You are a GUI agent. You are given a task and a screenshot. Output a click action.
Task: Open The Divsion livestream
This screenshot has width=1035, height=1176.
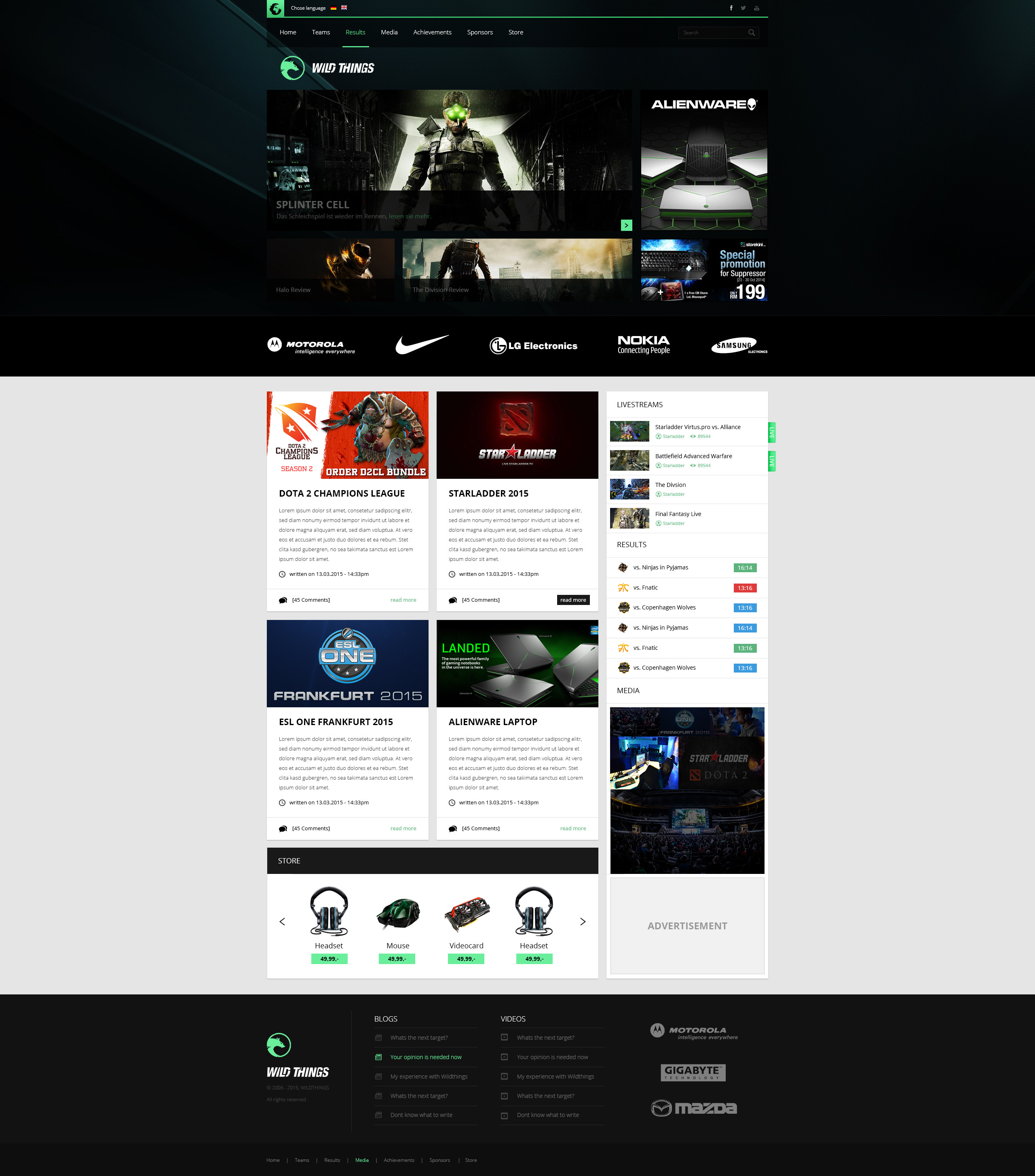[687, 490]
